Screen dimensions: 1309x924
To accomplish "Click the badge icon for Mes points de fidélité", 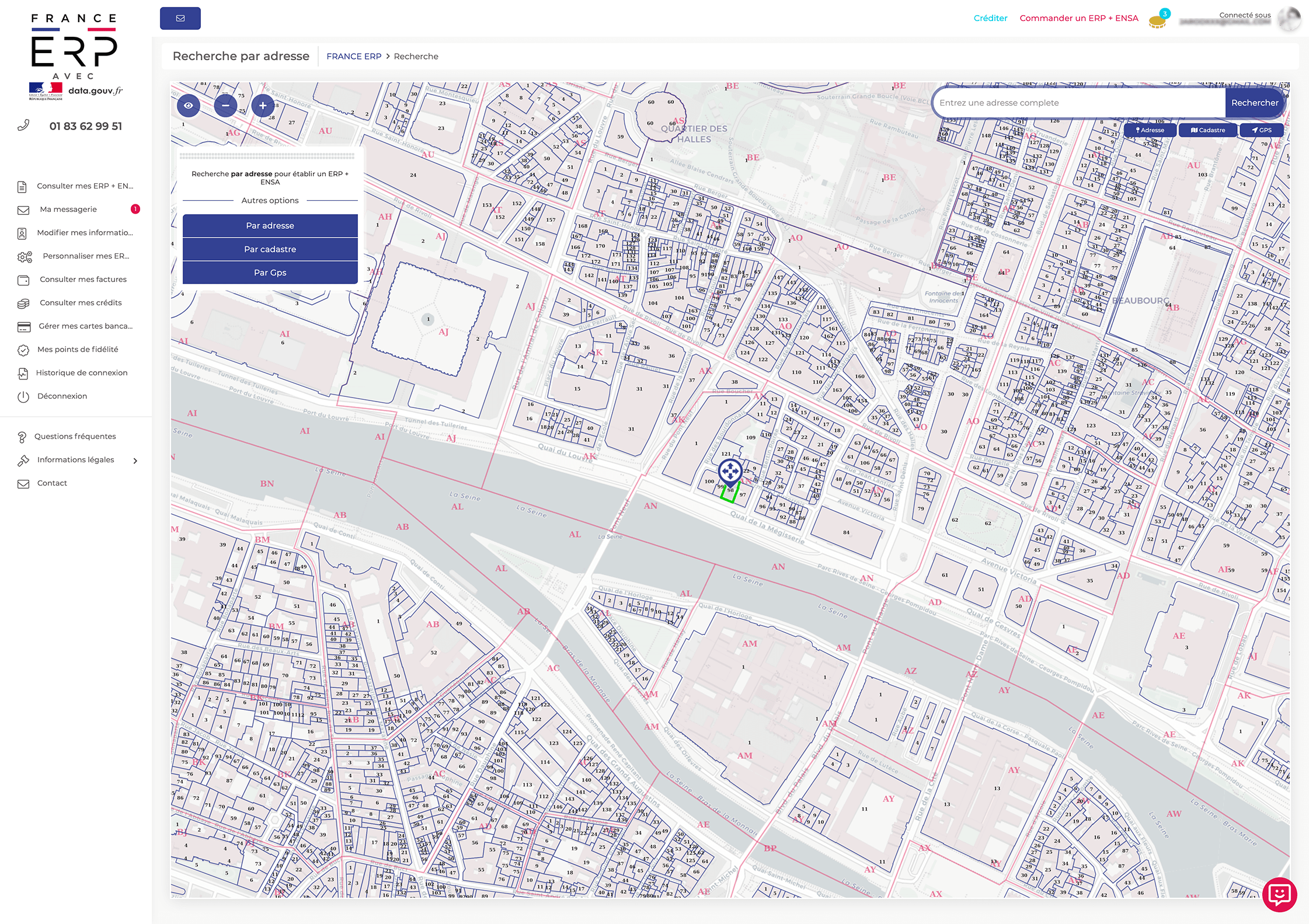I will (x=23, y=350).
